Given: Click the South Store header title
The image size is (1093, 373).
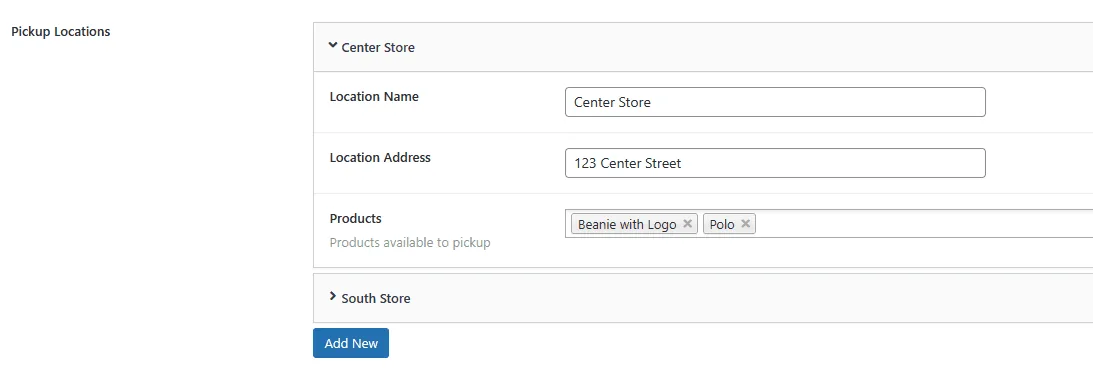Looking at the screenshot, I should coord(376,298).
